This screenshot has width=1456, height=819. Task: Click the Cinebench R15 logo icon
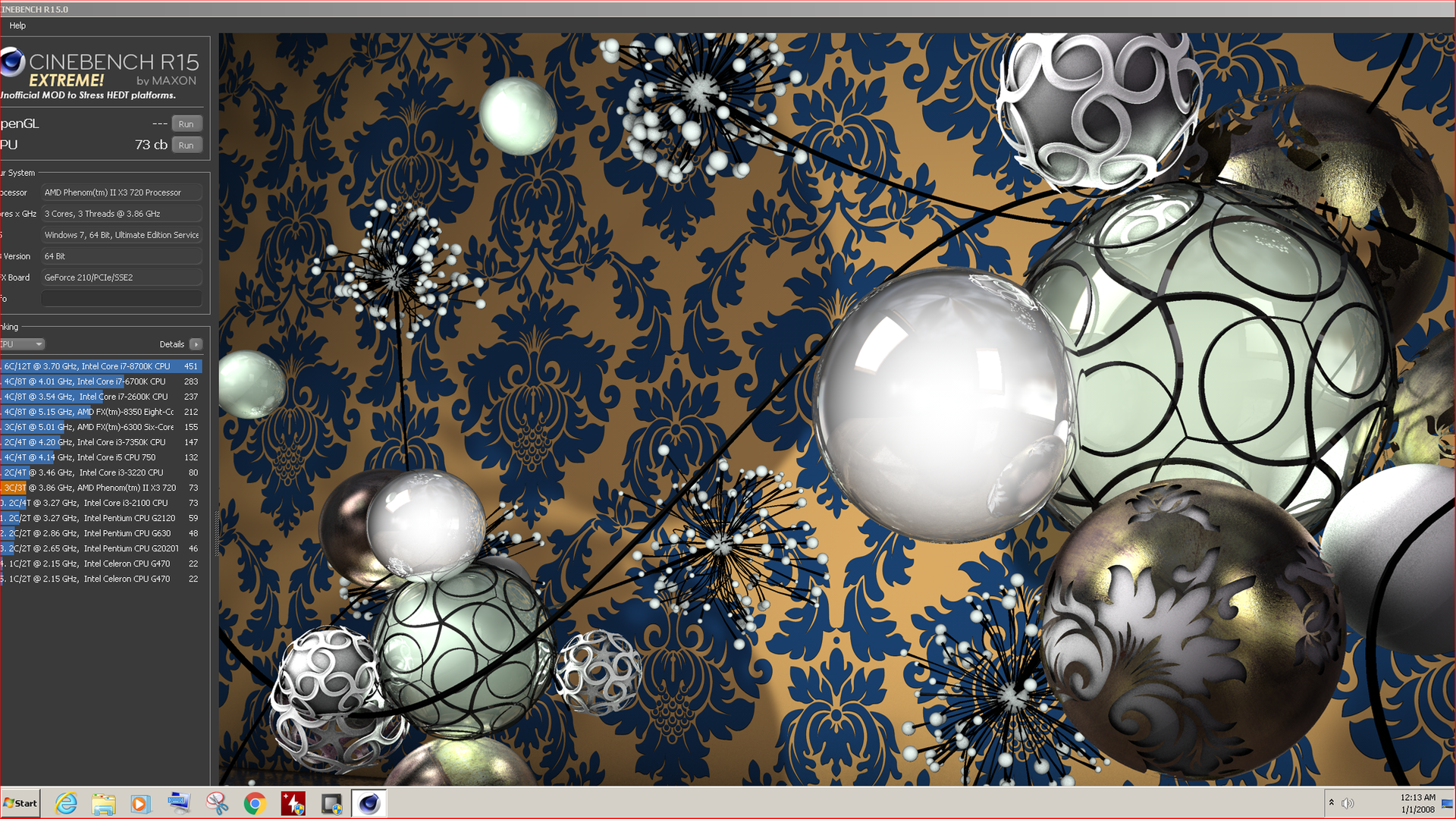point(12,62)
